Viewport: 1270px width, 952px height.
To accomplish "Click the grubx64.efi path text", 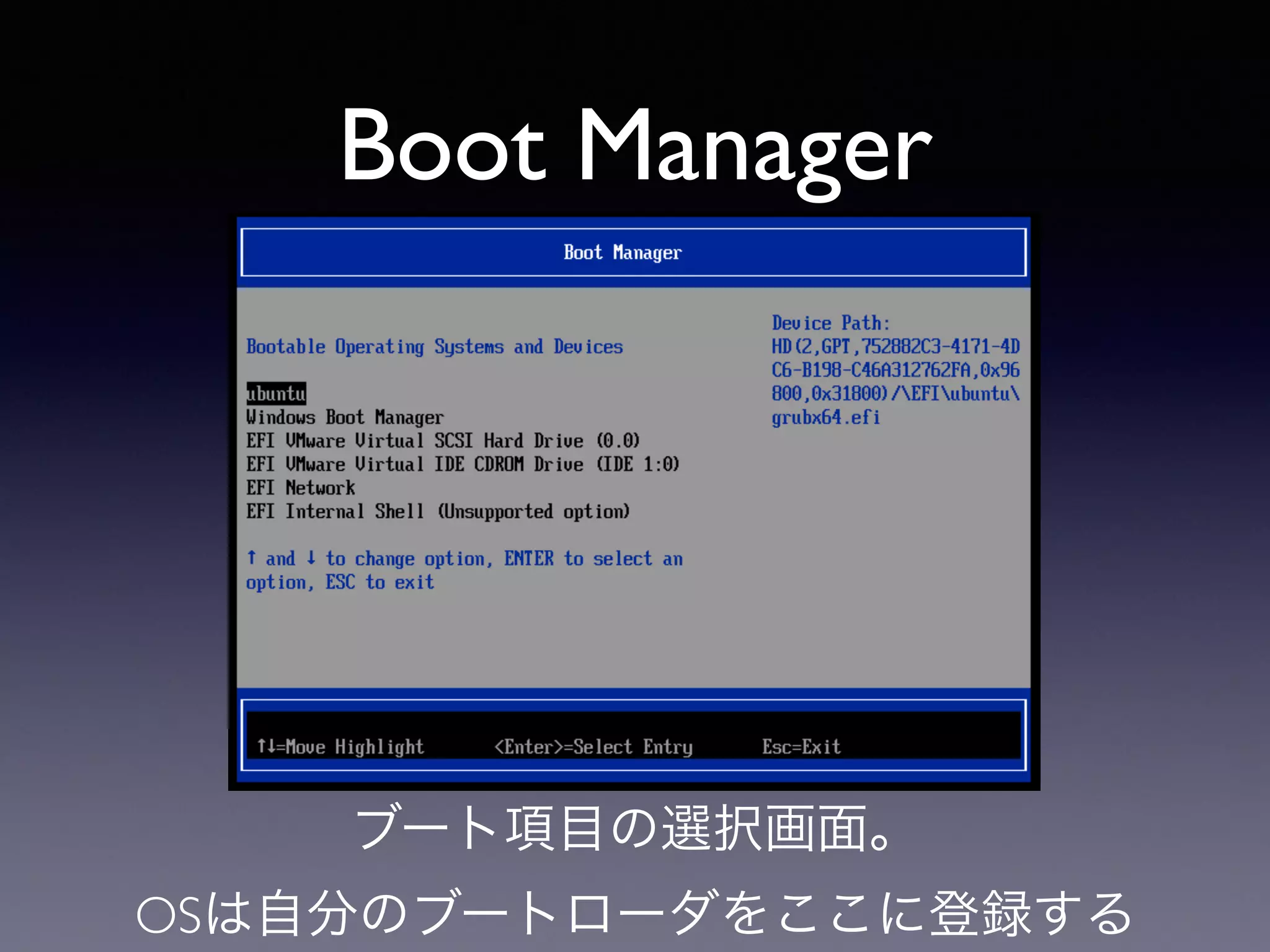I will click(x=826, y=417).
